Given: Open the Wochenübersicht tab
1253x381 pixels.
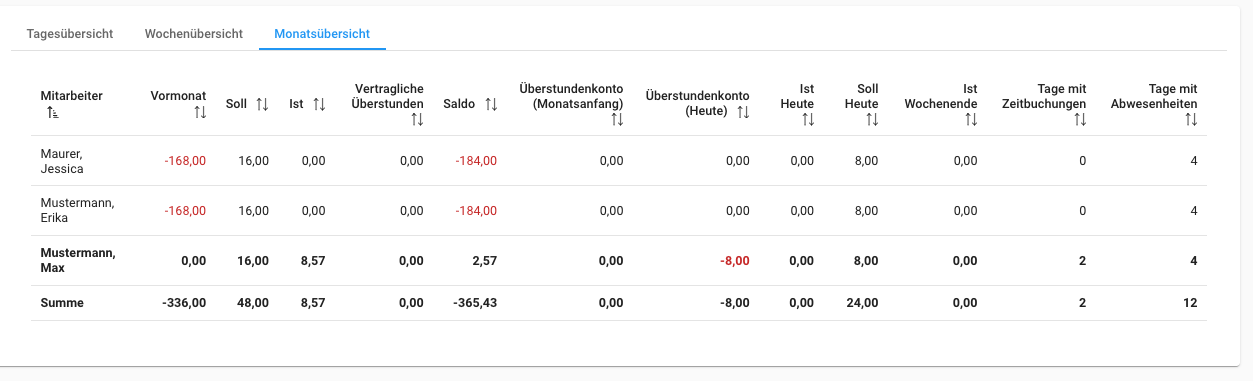Looking at the screenshot, I should pyautogui.click(x=194, y=33).
